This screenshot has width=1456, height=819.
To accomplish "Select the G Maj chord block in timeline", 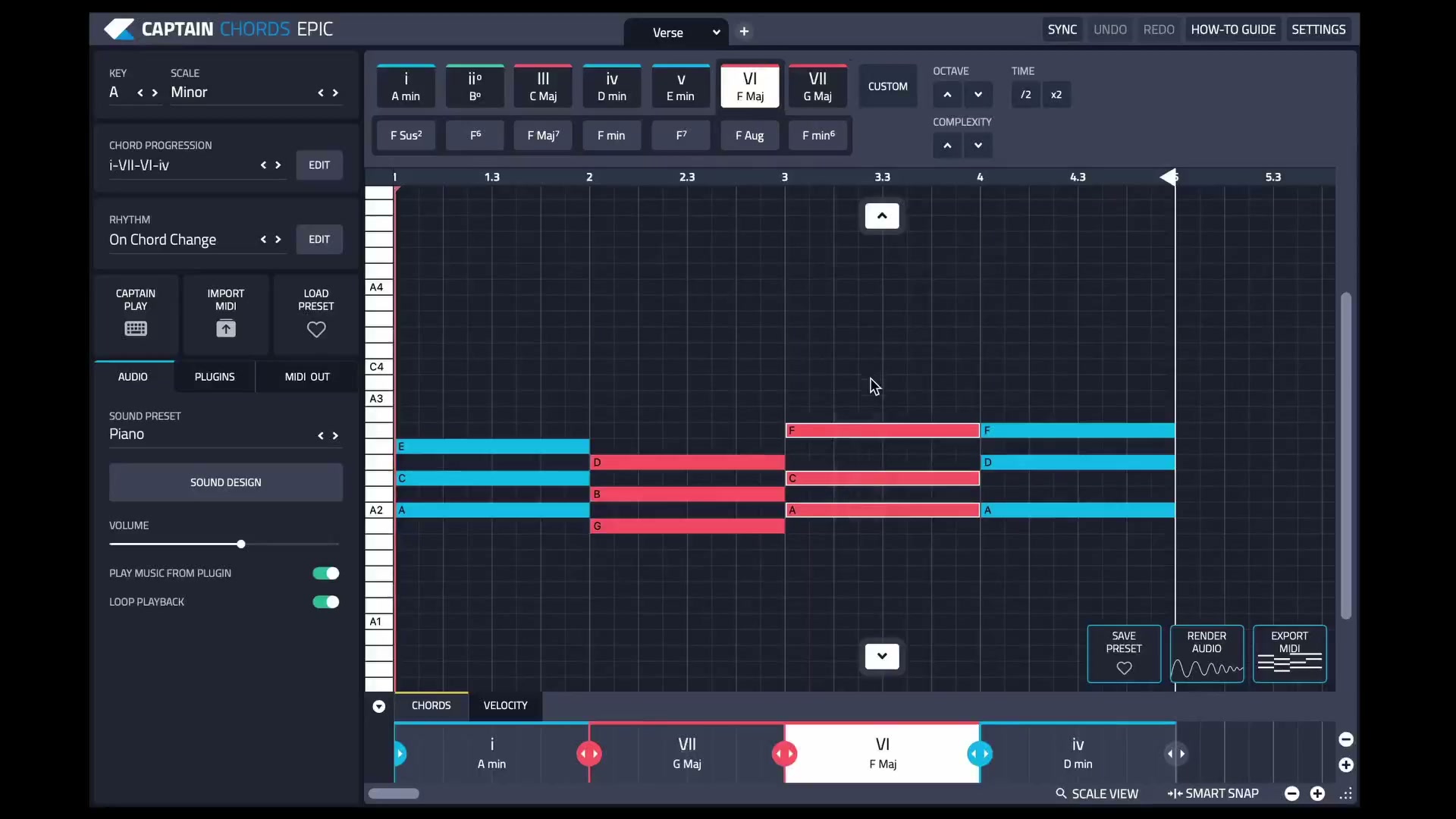I will 687,753.
